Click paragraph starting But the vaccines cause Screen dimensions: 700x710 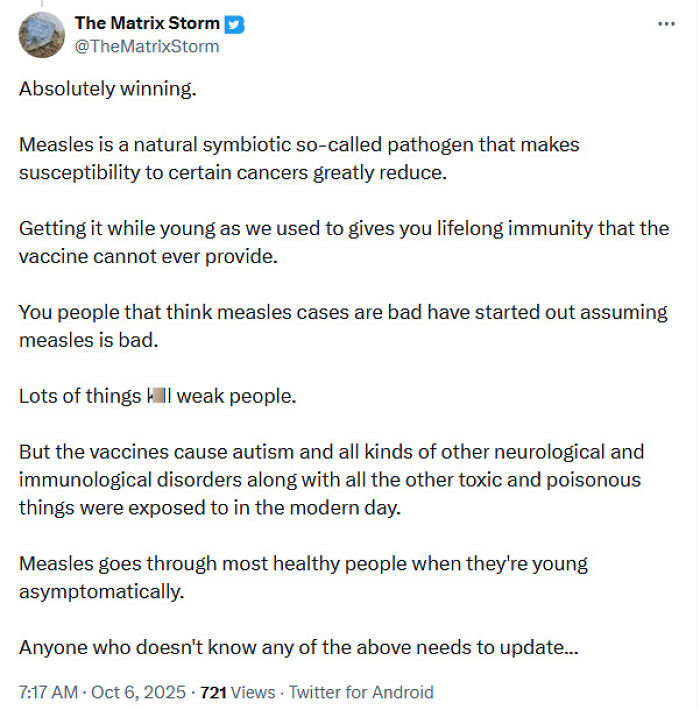click(x=330, y=480)
